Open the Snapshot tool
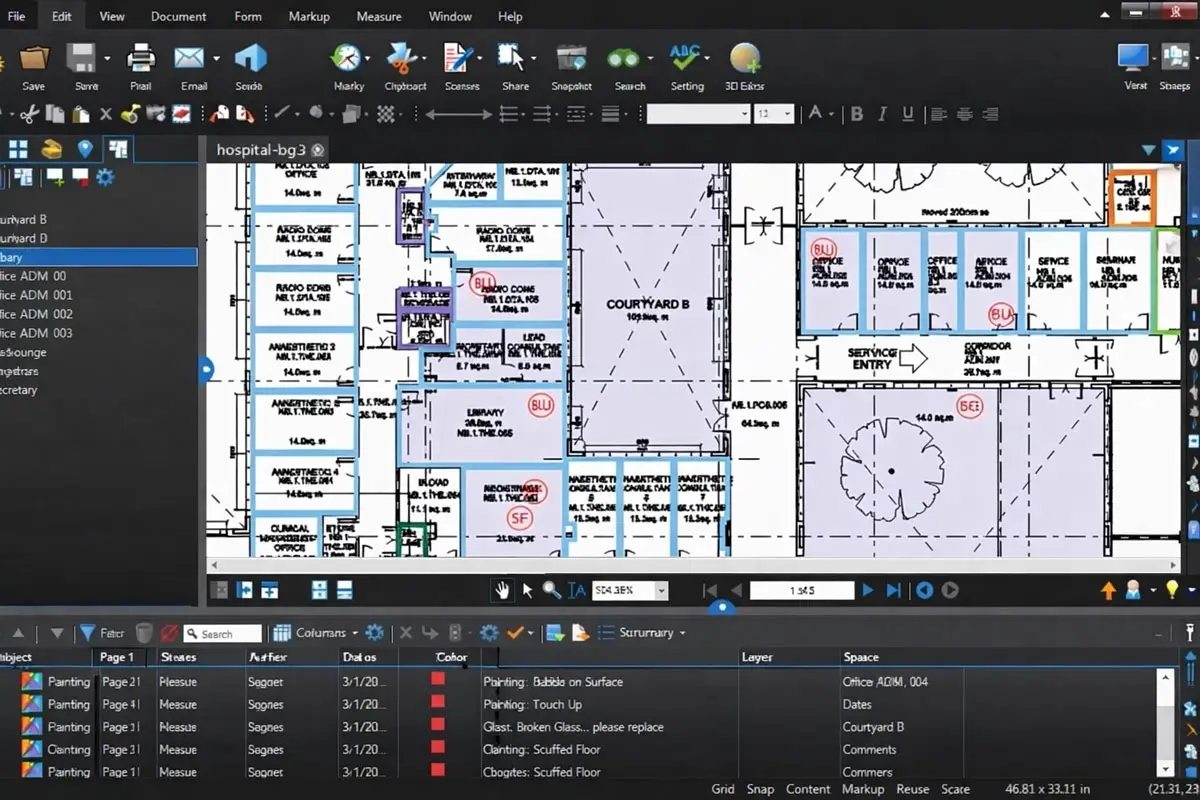Viewport: 1200px width, 800px height. (x=571, y=58)
